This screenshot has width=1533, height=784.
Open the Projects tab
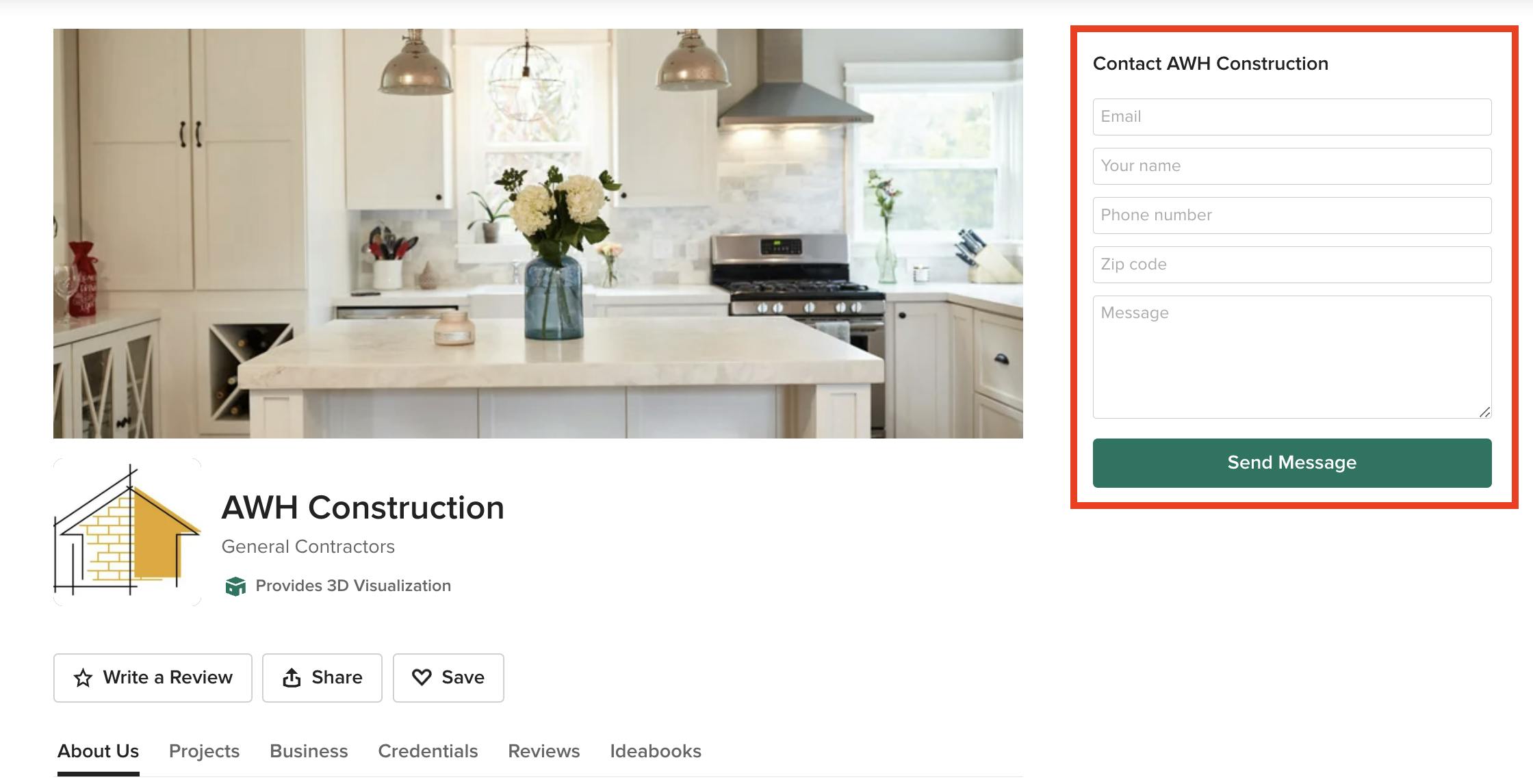[x=204, y=751]
